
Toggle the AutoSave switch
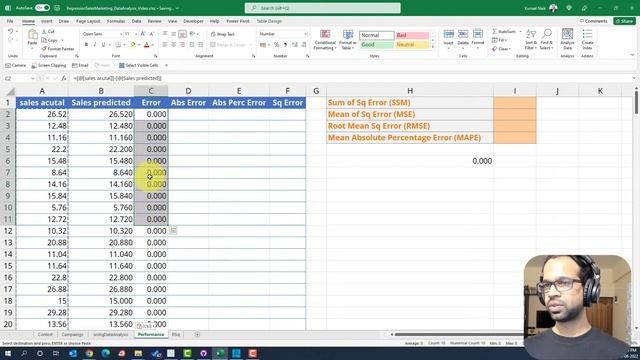[x=42, y=8]
